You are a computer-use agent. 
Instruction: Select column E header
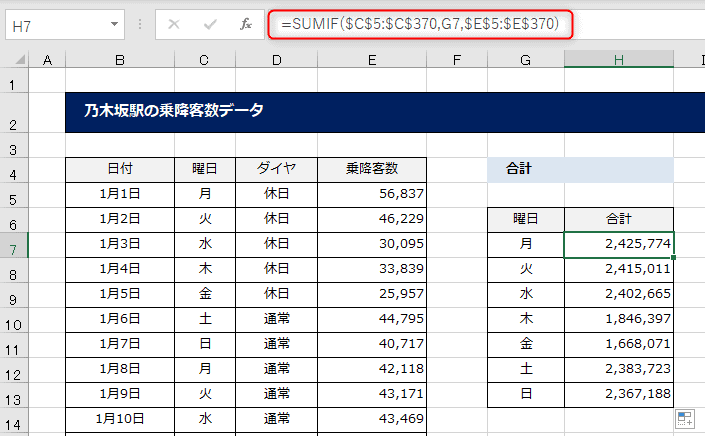(372, 60)
